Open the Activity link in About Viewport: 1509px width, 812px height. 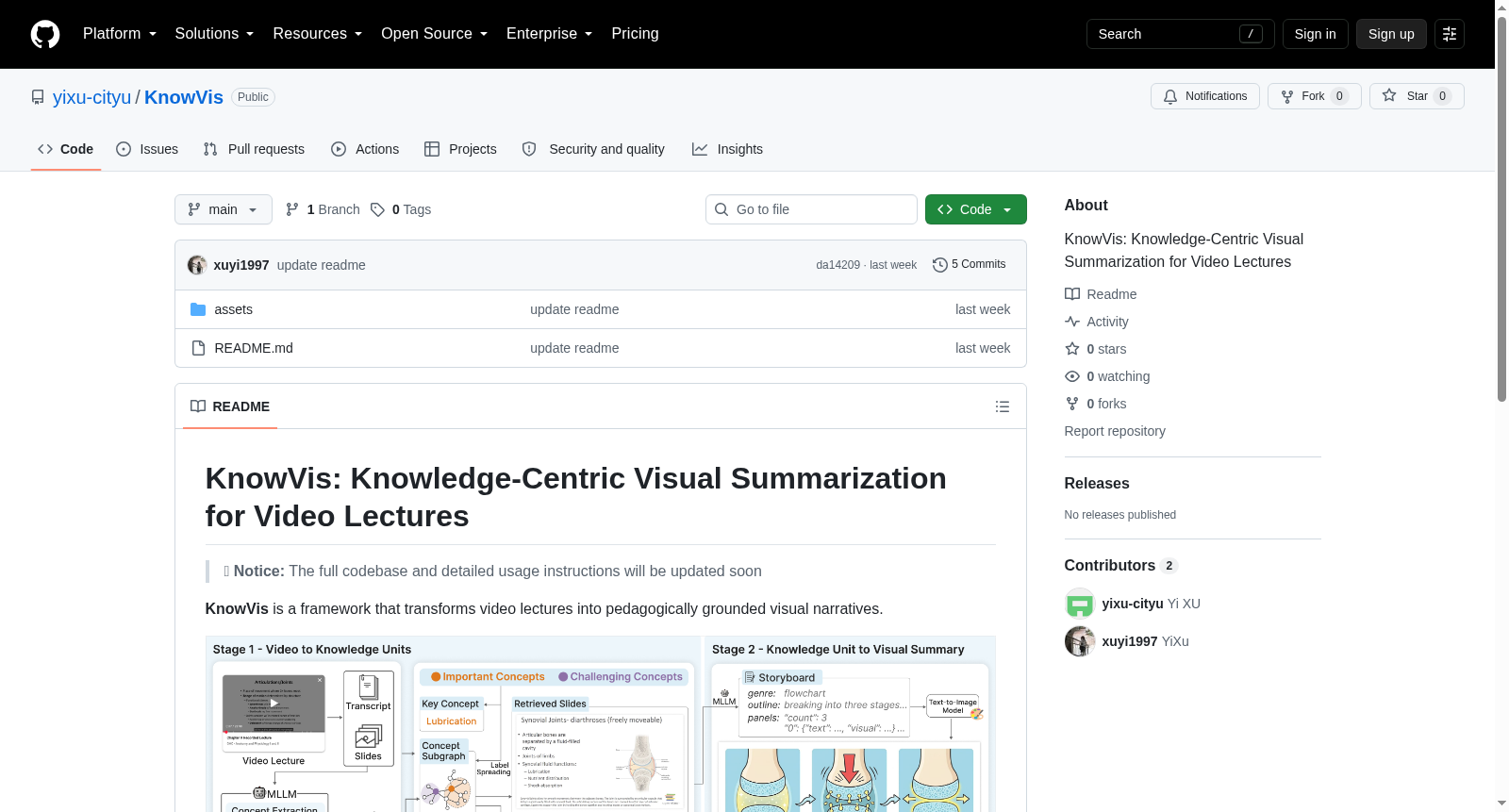click(1097, 322)
